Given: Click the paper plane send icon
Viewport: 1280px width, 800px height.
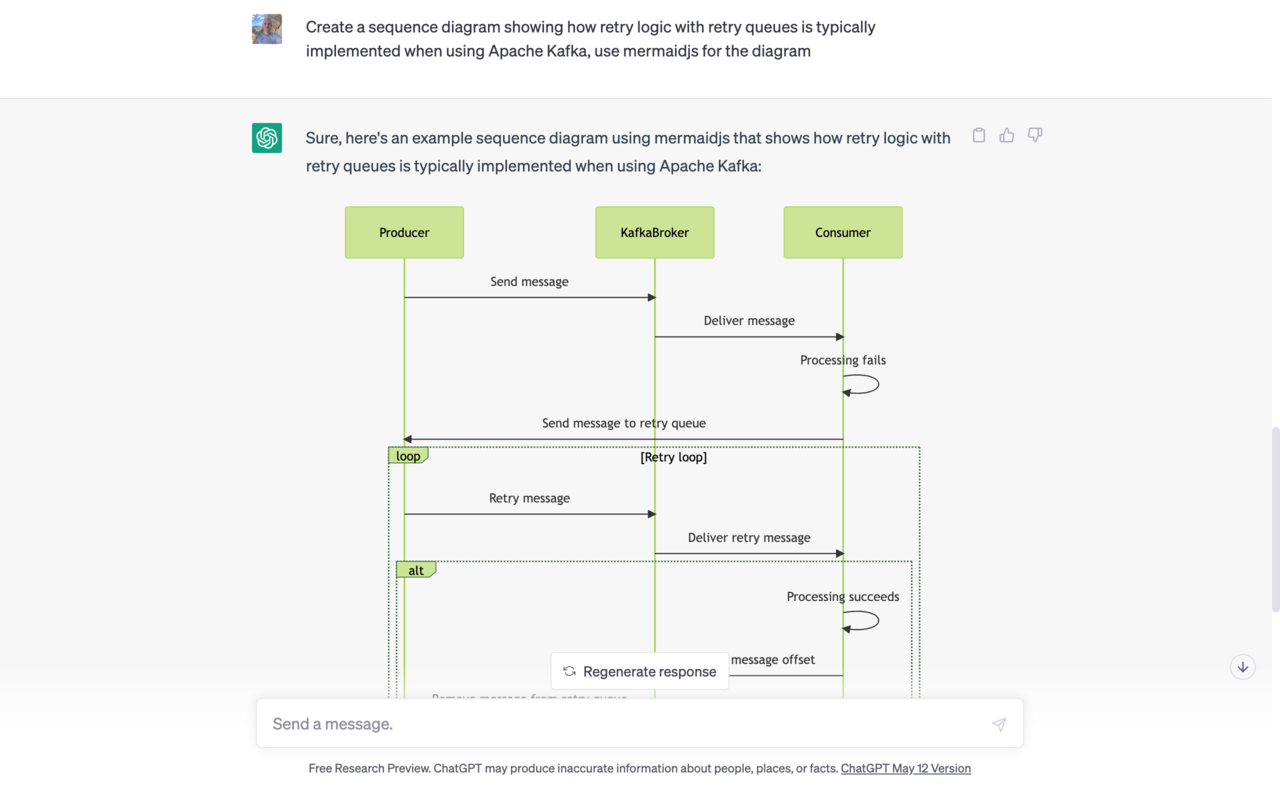Looking at the screenshot, I should click(x=999, y=723).
